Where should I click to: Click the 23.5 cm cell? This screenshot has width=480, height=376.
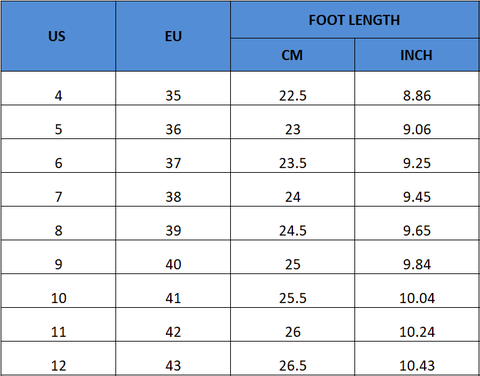tap(292, 156)
